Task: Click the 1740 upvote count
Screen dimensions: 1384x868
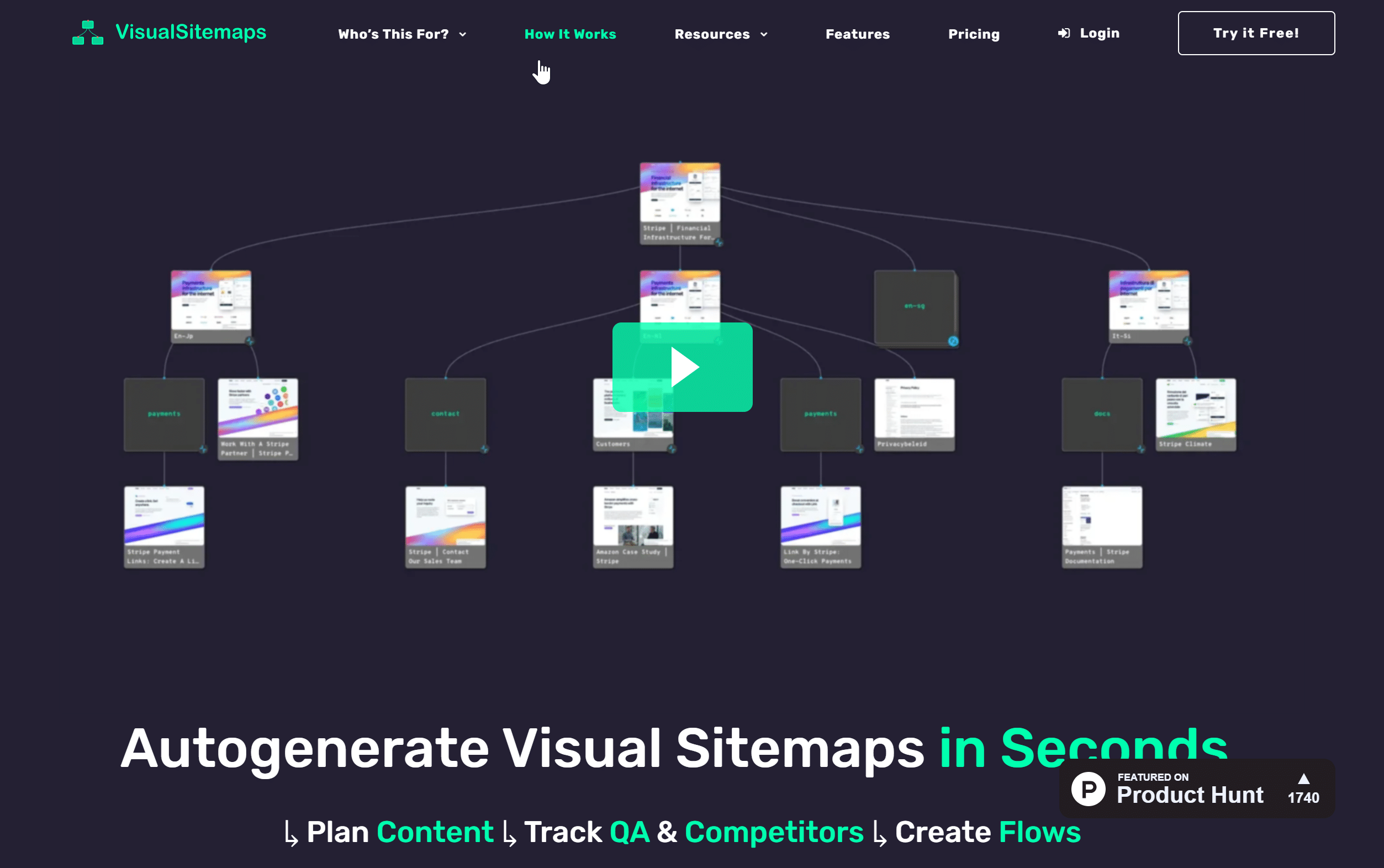Action: 1303,798
